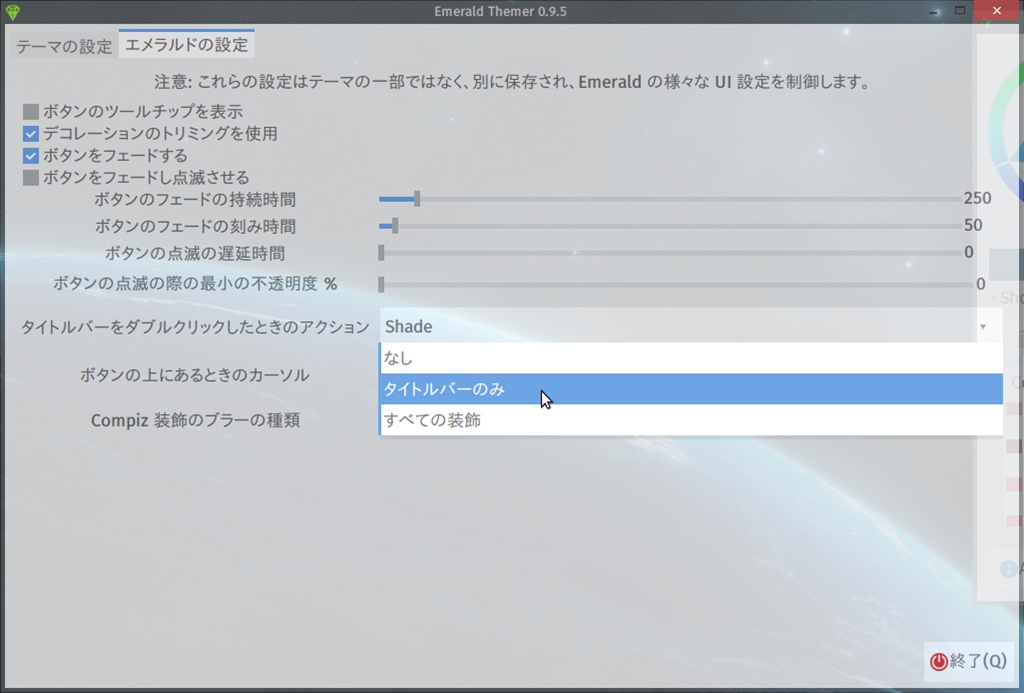Click the 最小の不透明度 % slider handle

(x=381, y=284)
